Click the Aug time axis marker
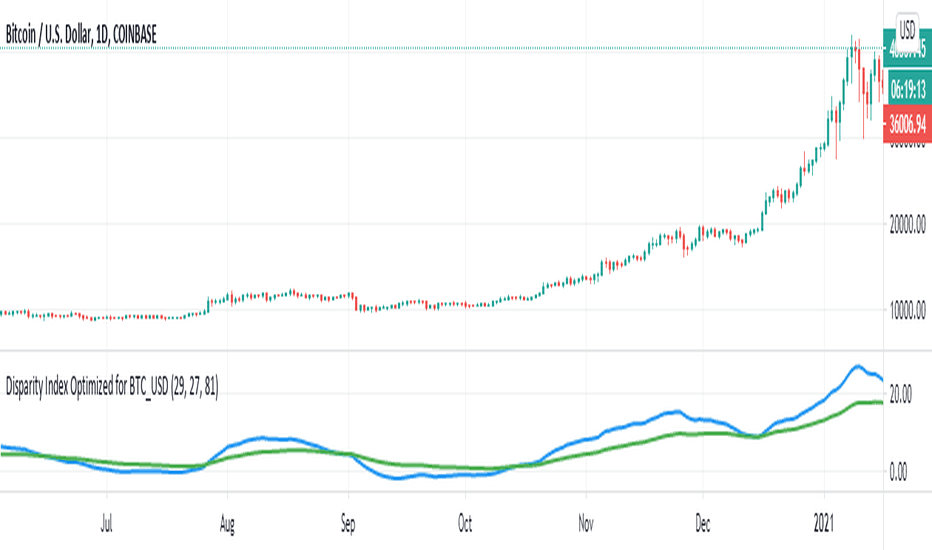Screen dimensions: 932x550 [227, 524]
